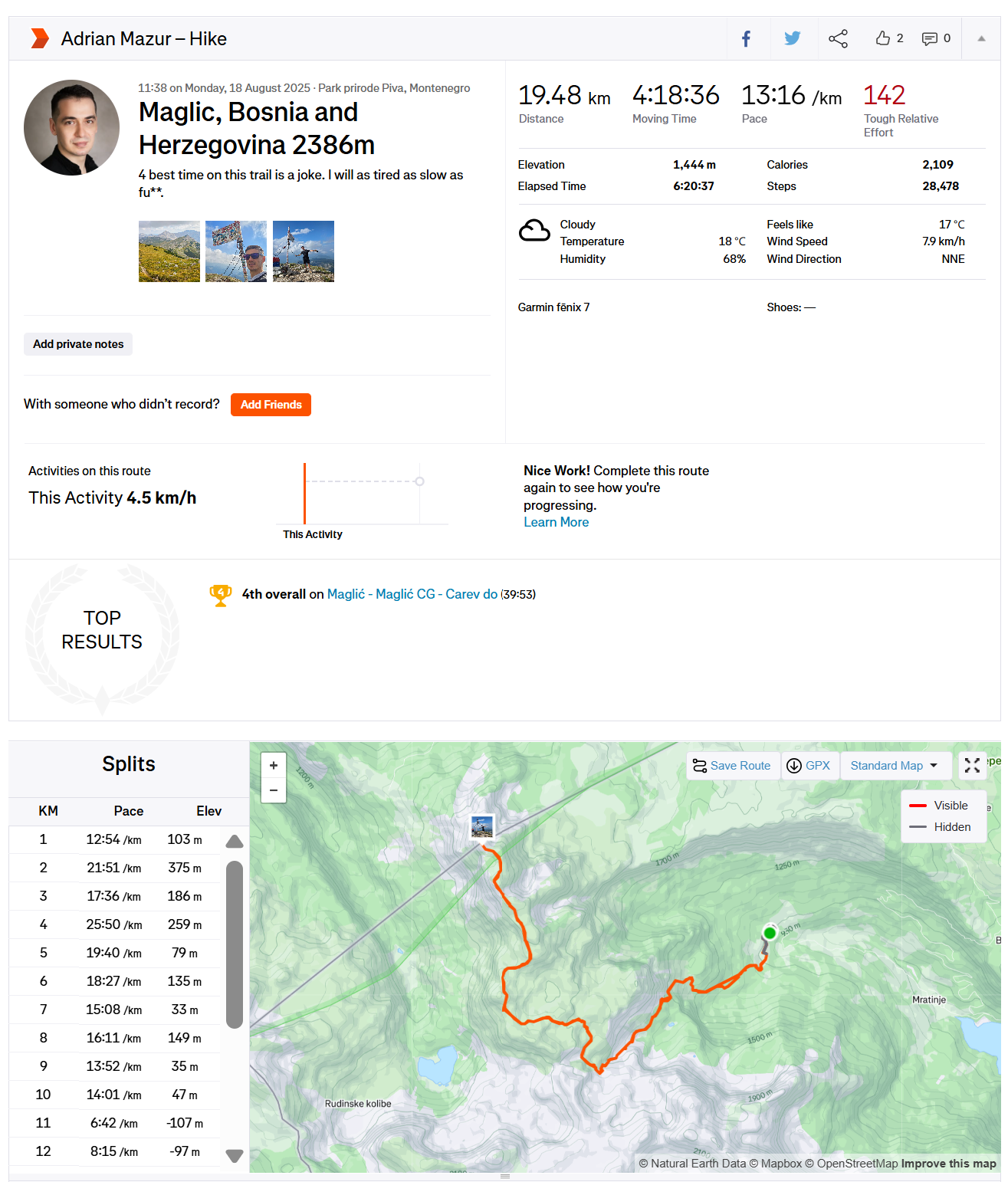
Task: Share the activity on Twitter
Action: click(x=792, y=38)
